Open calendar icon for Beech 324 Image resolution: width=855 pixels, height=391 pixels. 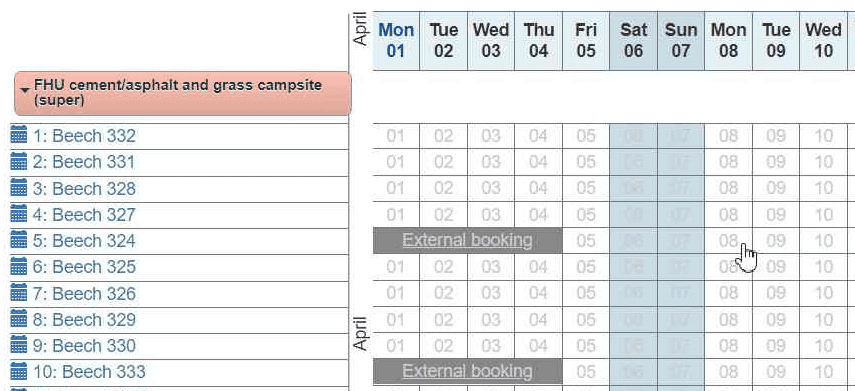tap(19, 240)
